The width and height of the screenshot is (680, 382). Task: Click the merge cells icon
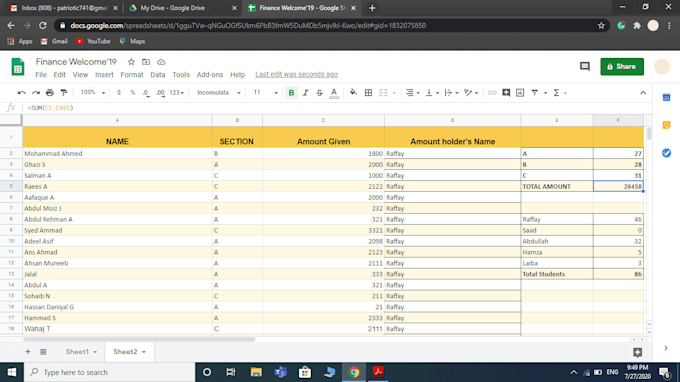[383, 93]
